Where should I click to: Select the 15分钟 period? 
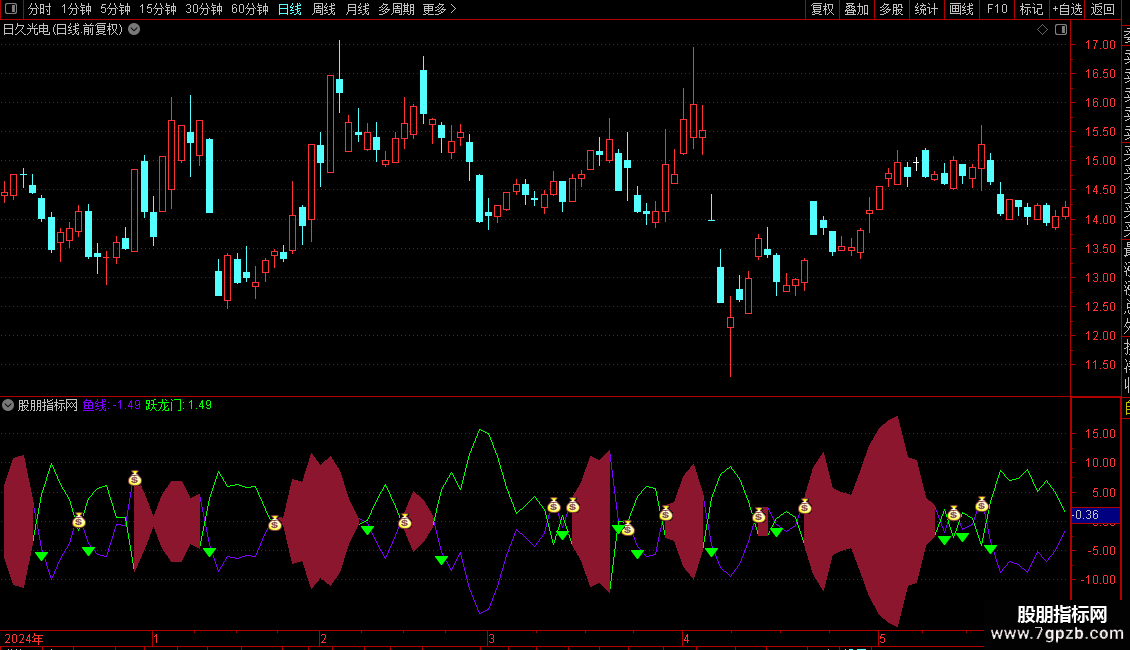point(158,9)
